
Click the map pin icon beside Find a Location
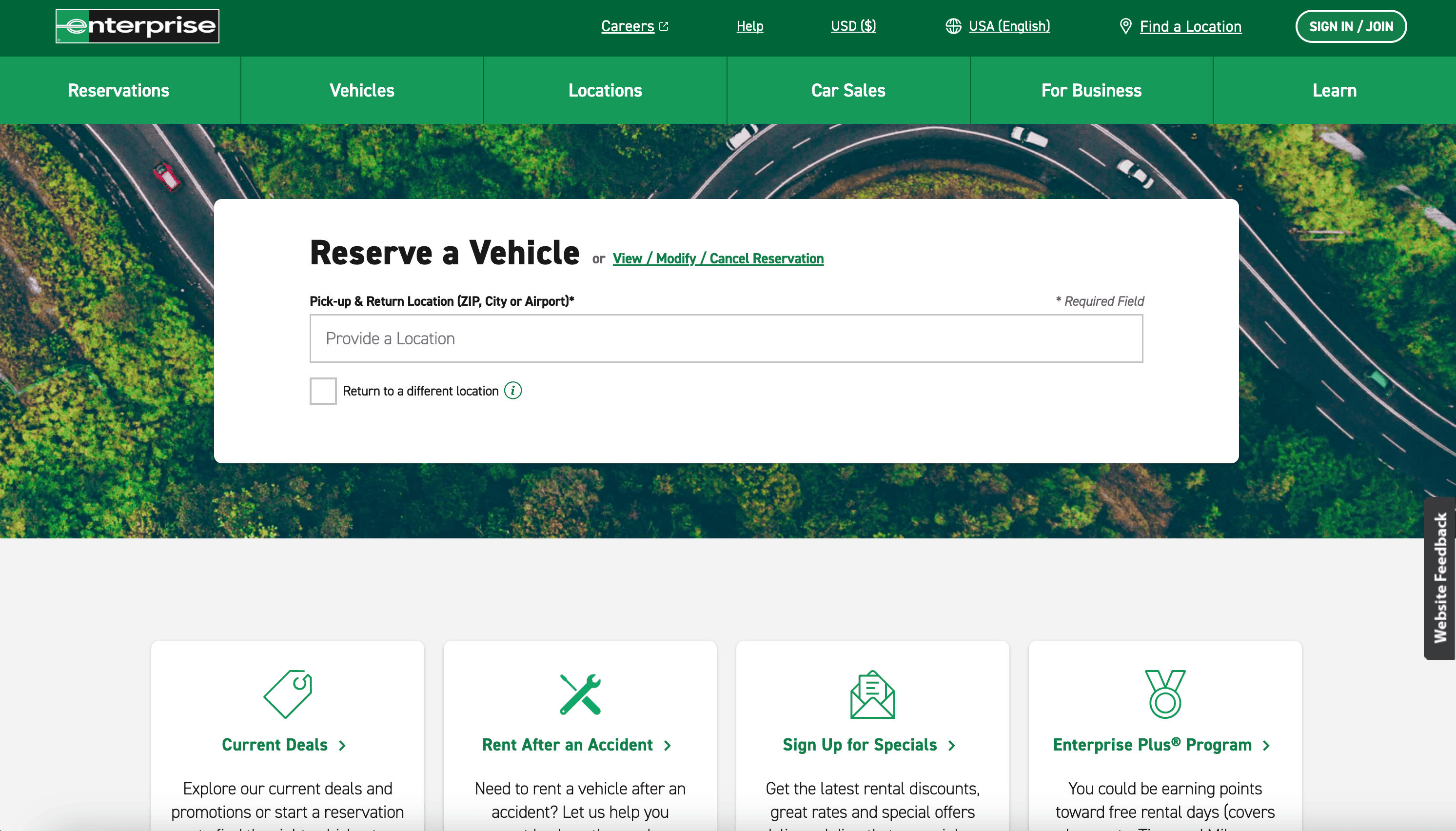coord(1125,26)
